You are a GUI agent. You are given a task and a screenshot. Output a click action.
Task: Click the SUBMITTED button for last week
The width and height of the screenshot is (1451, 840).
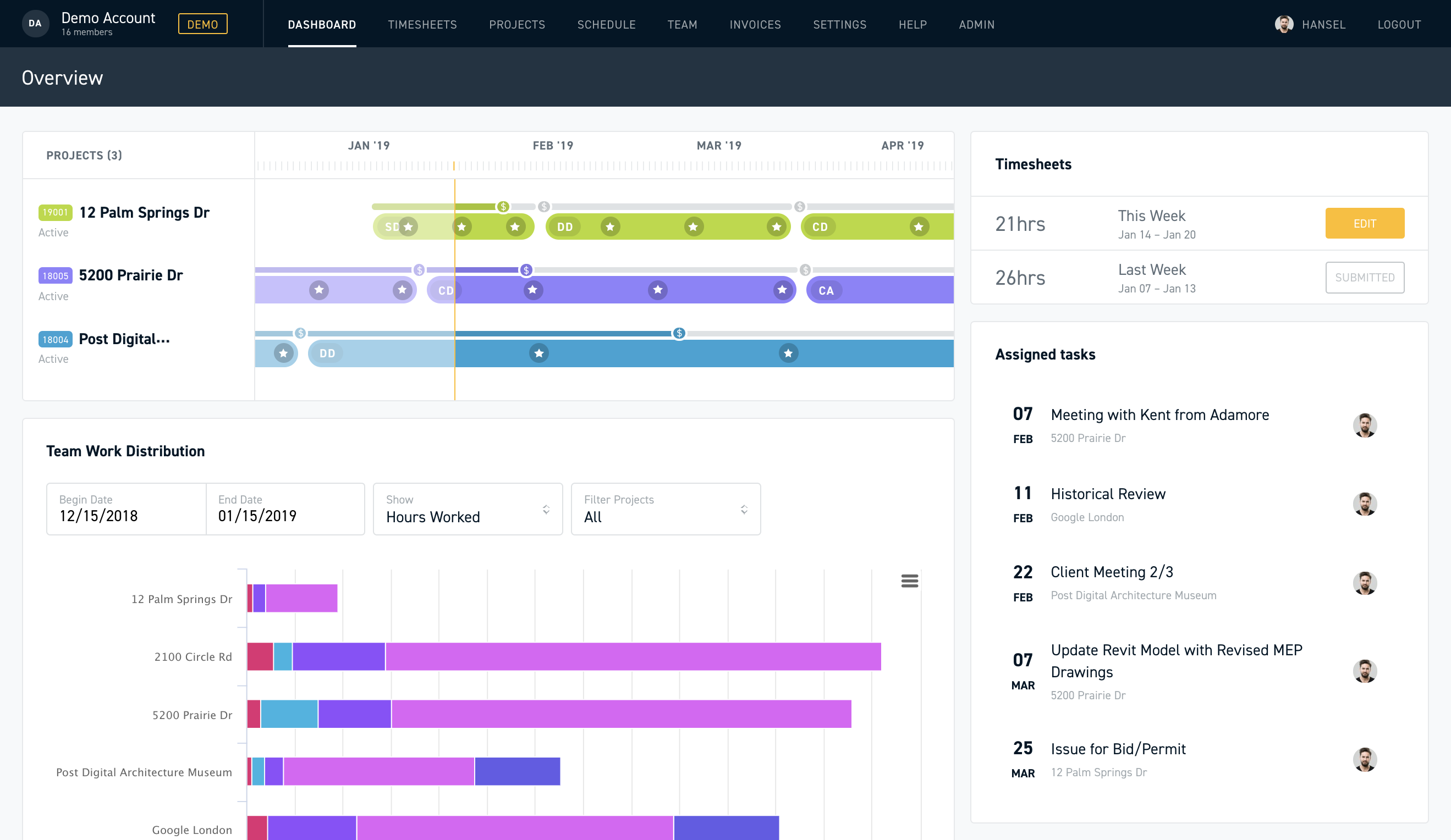coord(1364,277)
